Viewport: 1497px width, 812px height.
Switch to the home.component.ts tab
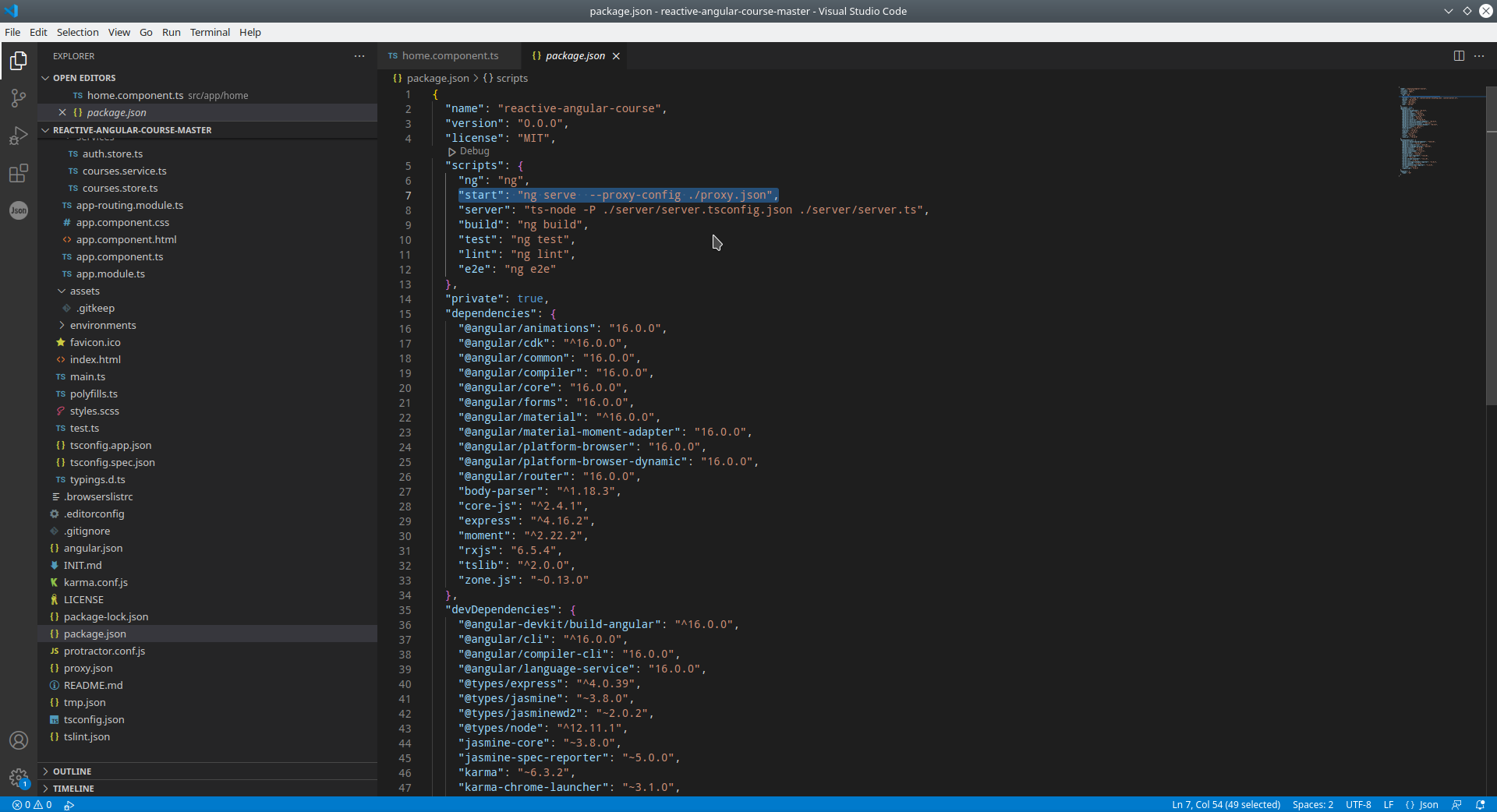click(448, 56)
